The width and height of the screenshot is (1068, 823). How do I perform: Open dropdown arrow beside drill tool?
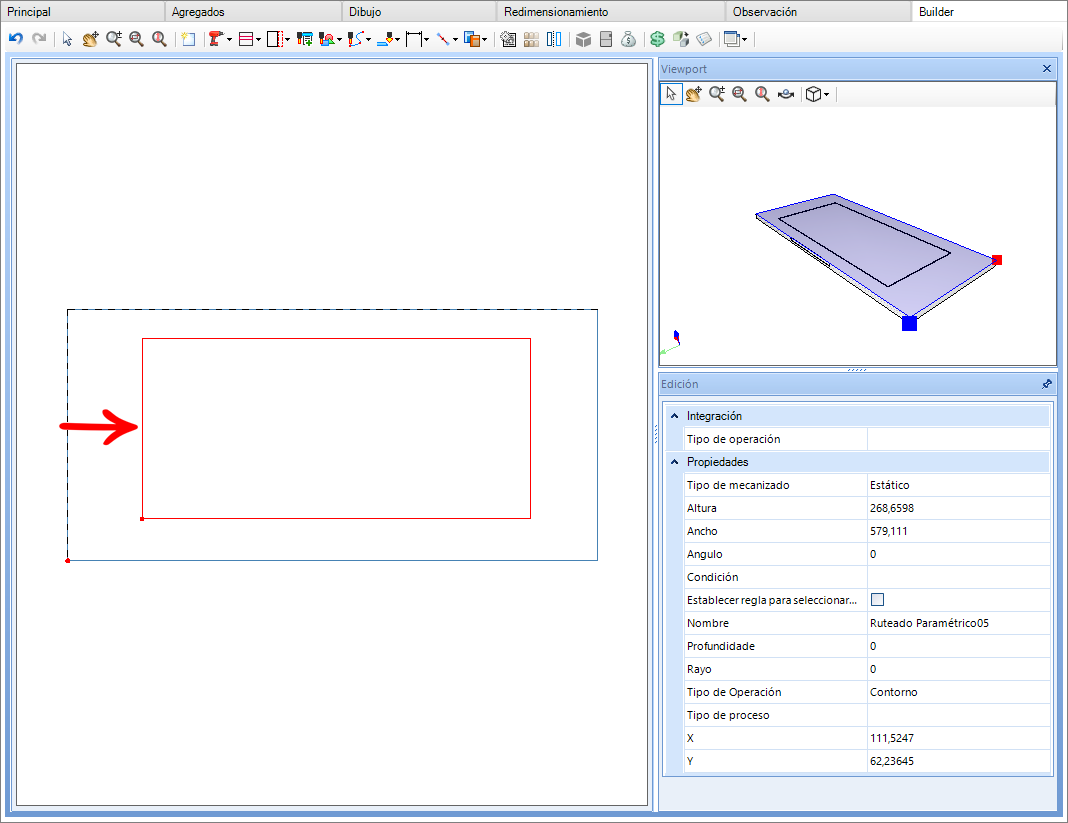[x=230, y=40]
